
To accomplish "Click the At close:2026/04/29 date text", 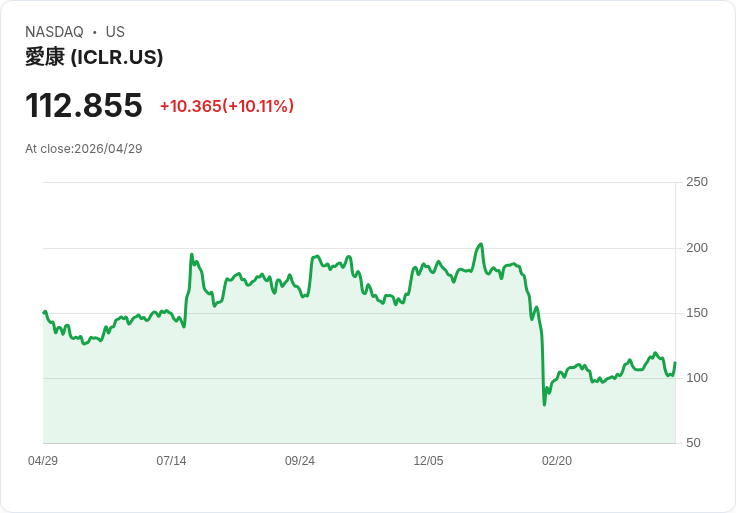I will click(x=84, y=149).
